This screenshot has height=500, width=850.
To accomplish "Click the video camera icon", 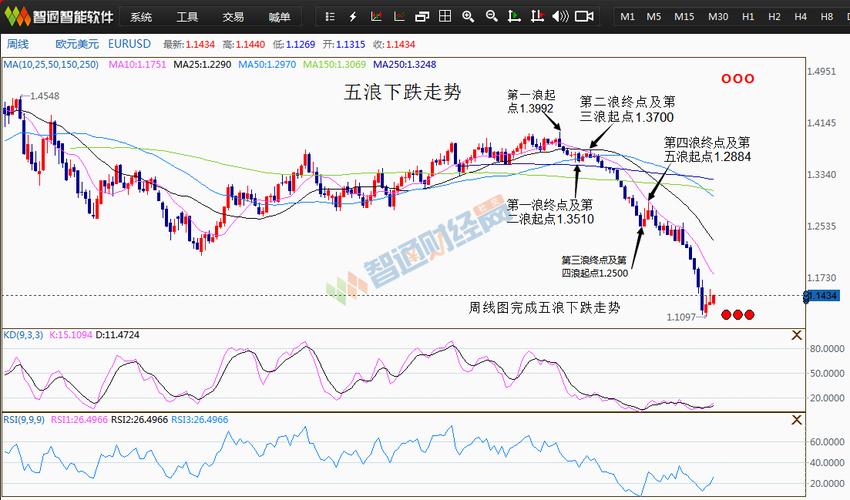I will tap(584, 17).
